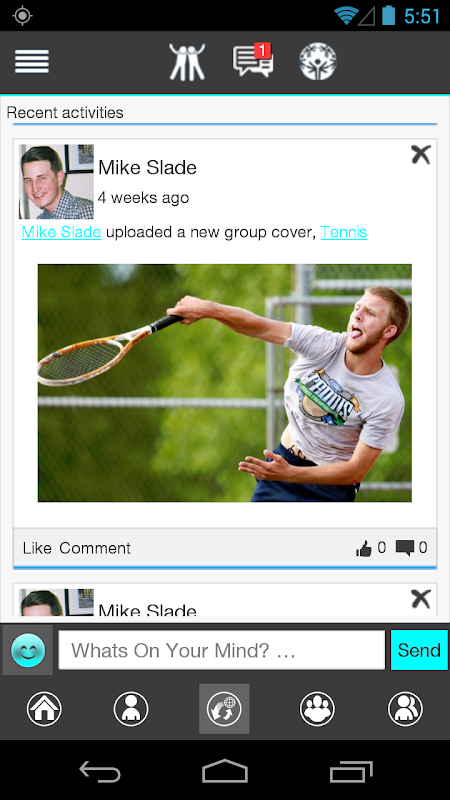Comment on the Tennis cover post
Screen dimensions: 450x800
coord(95,548)
